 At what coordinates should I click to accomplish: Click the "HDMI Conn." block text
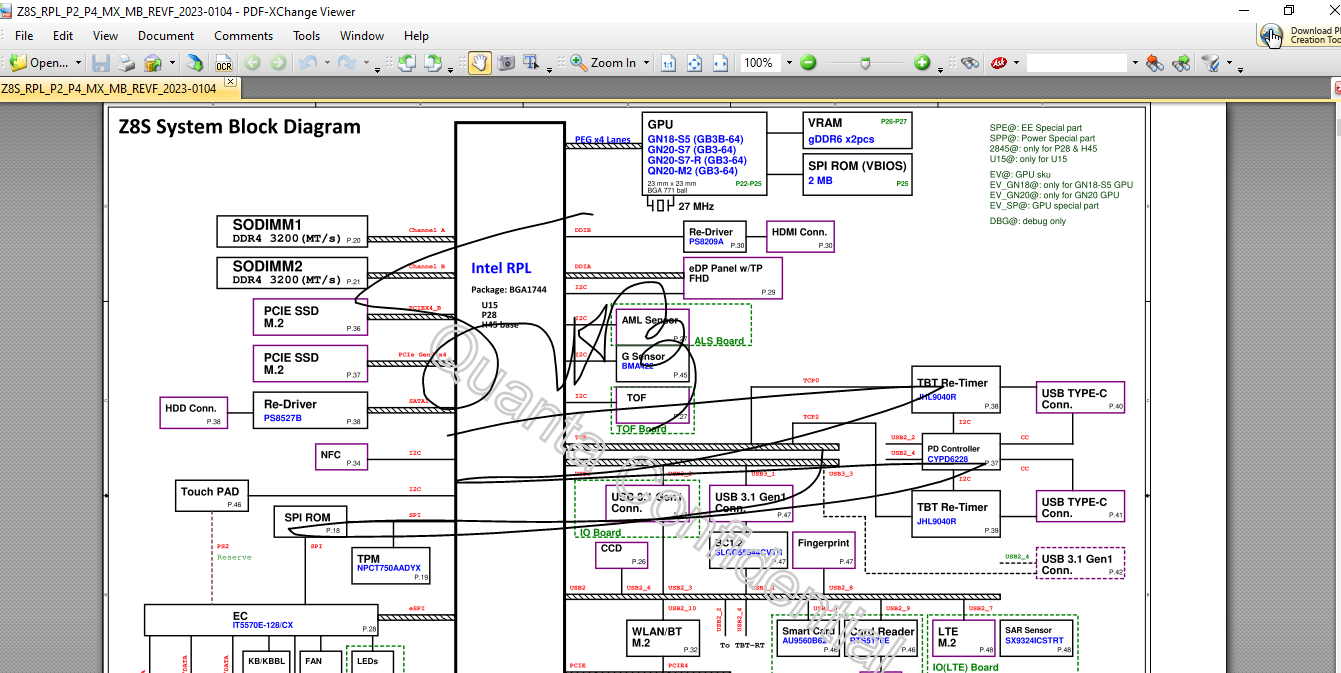point(799,232)
